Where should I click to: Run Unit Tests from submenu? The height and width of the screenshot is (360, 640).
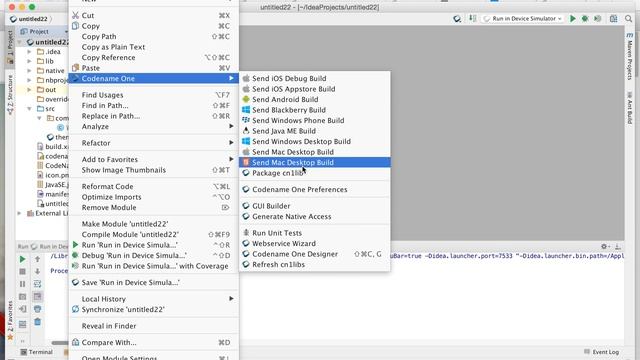point(314,233)
